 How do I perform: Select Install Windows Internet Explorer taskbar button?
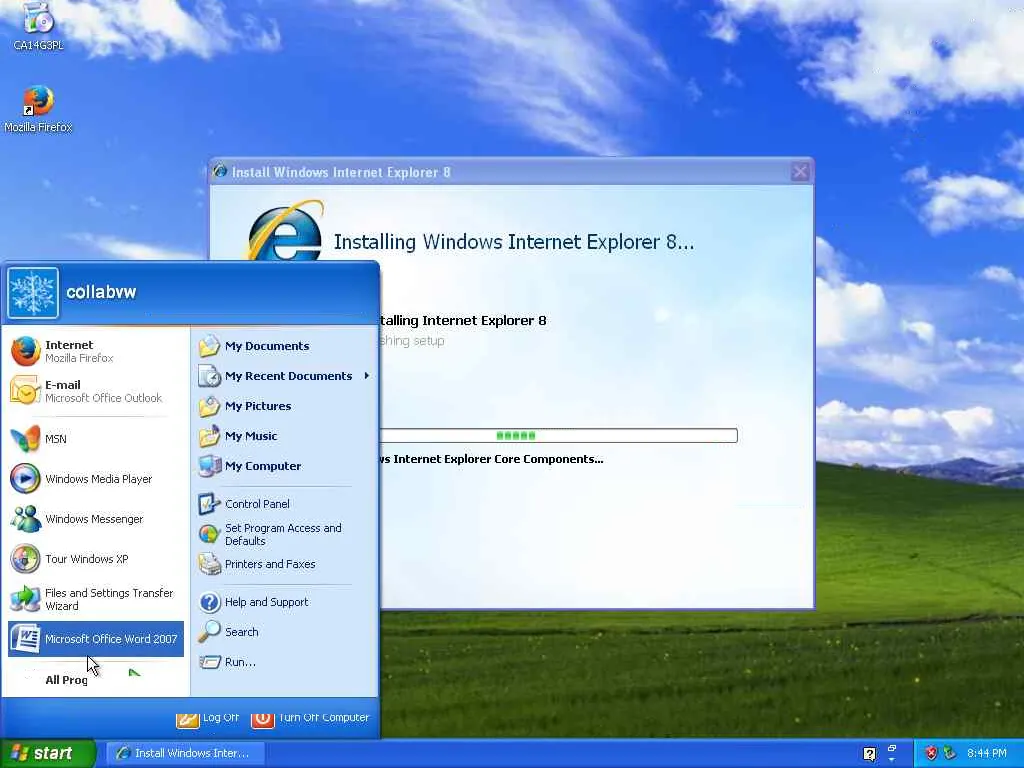(185, 753)
